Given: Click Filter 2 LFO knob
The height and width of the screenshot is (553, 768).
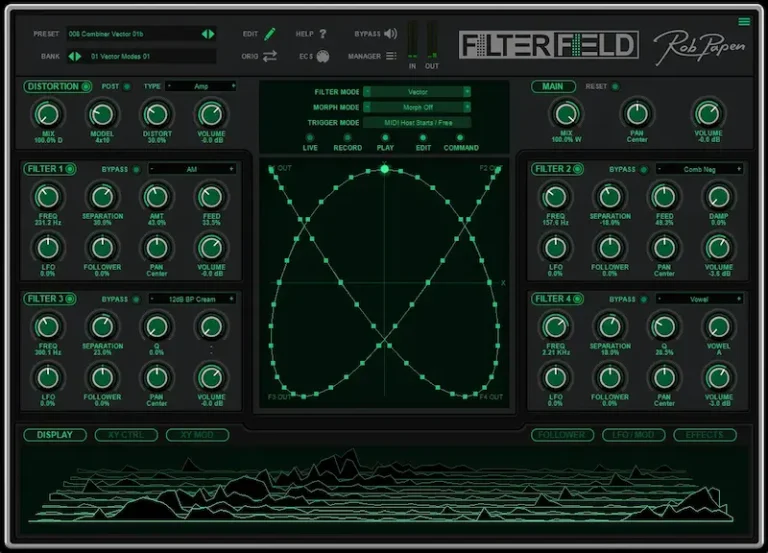Looking at the screenshot, I should [555, 248].
